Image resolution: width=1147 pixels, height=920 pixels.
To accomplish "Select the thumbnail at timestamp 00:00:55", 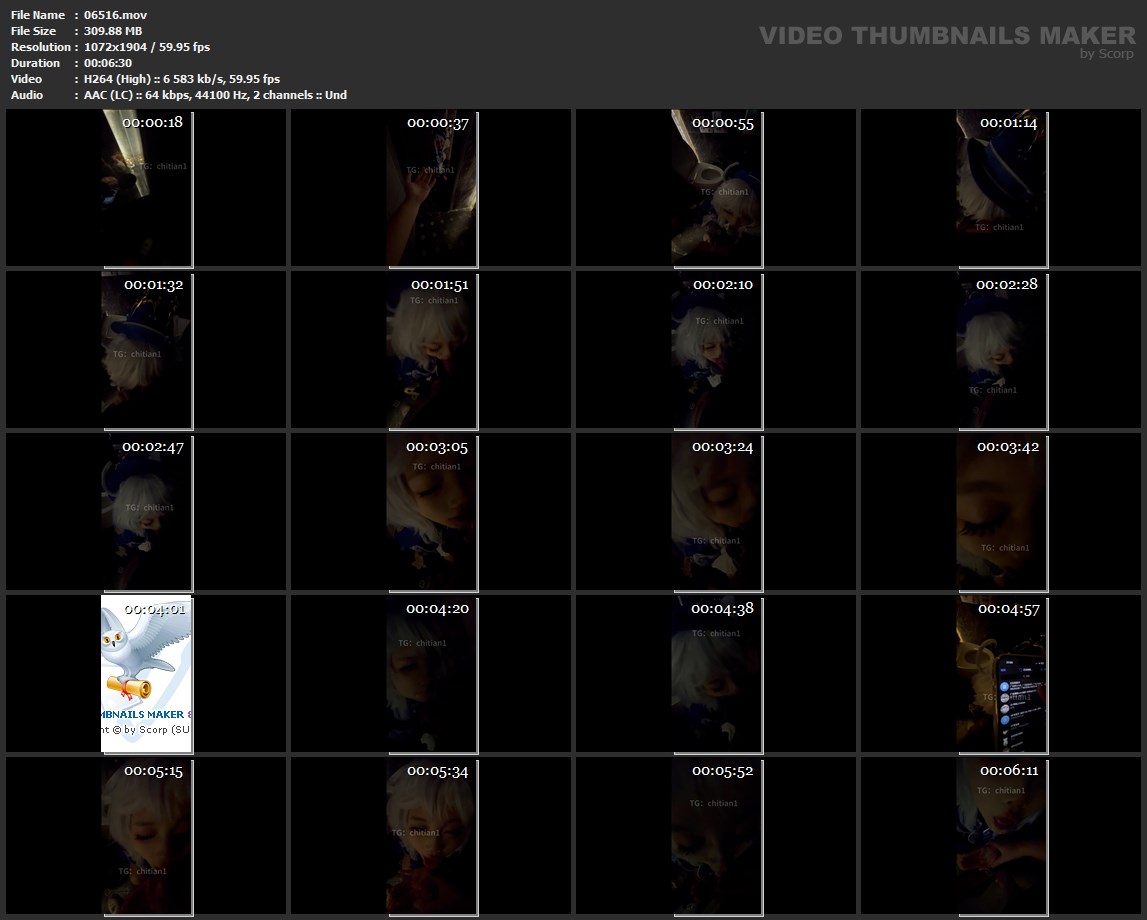I will pyautogui.click(x=717, y=188).
